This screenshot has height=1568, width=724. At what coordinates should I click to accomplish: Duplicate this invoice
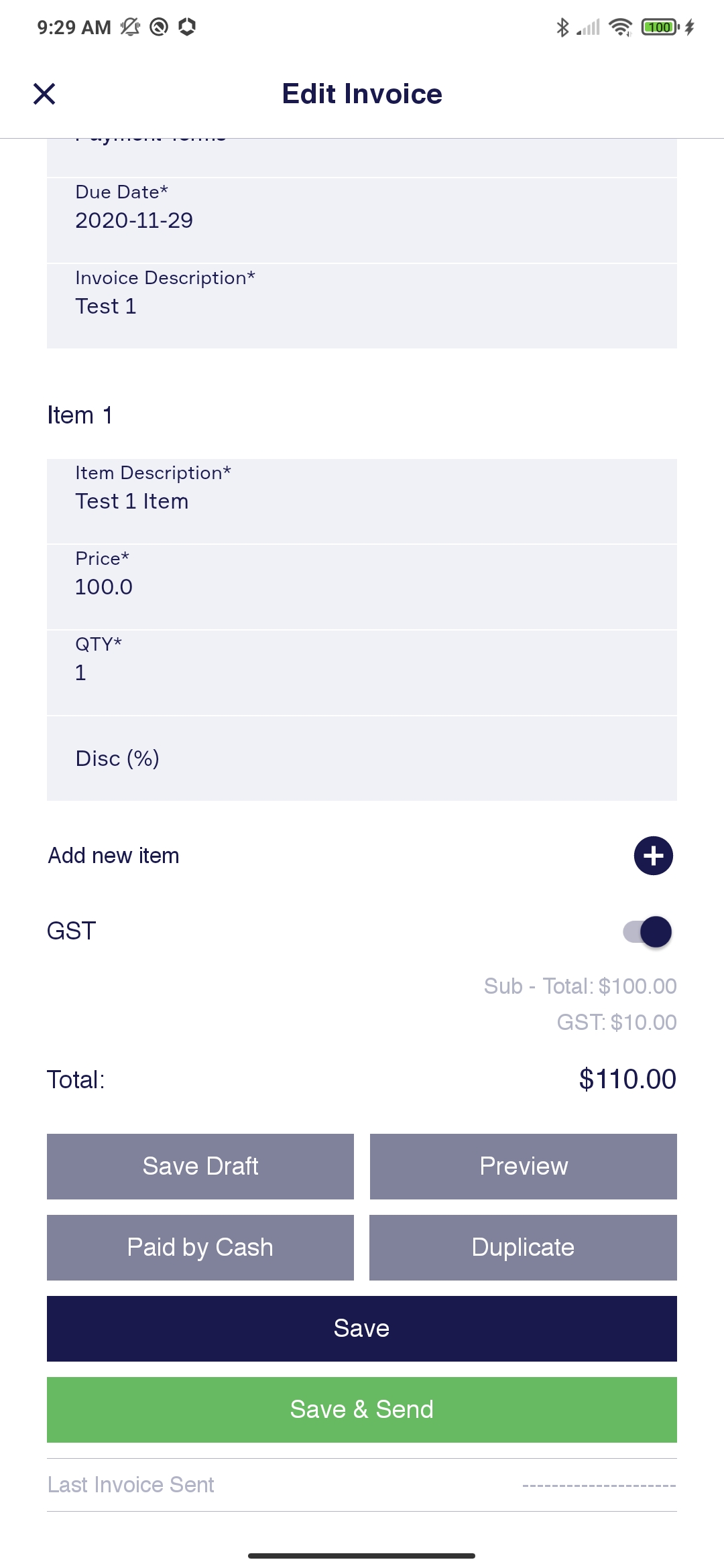point(523,1248)
